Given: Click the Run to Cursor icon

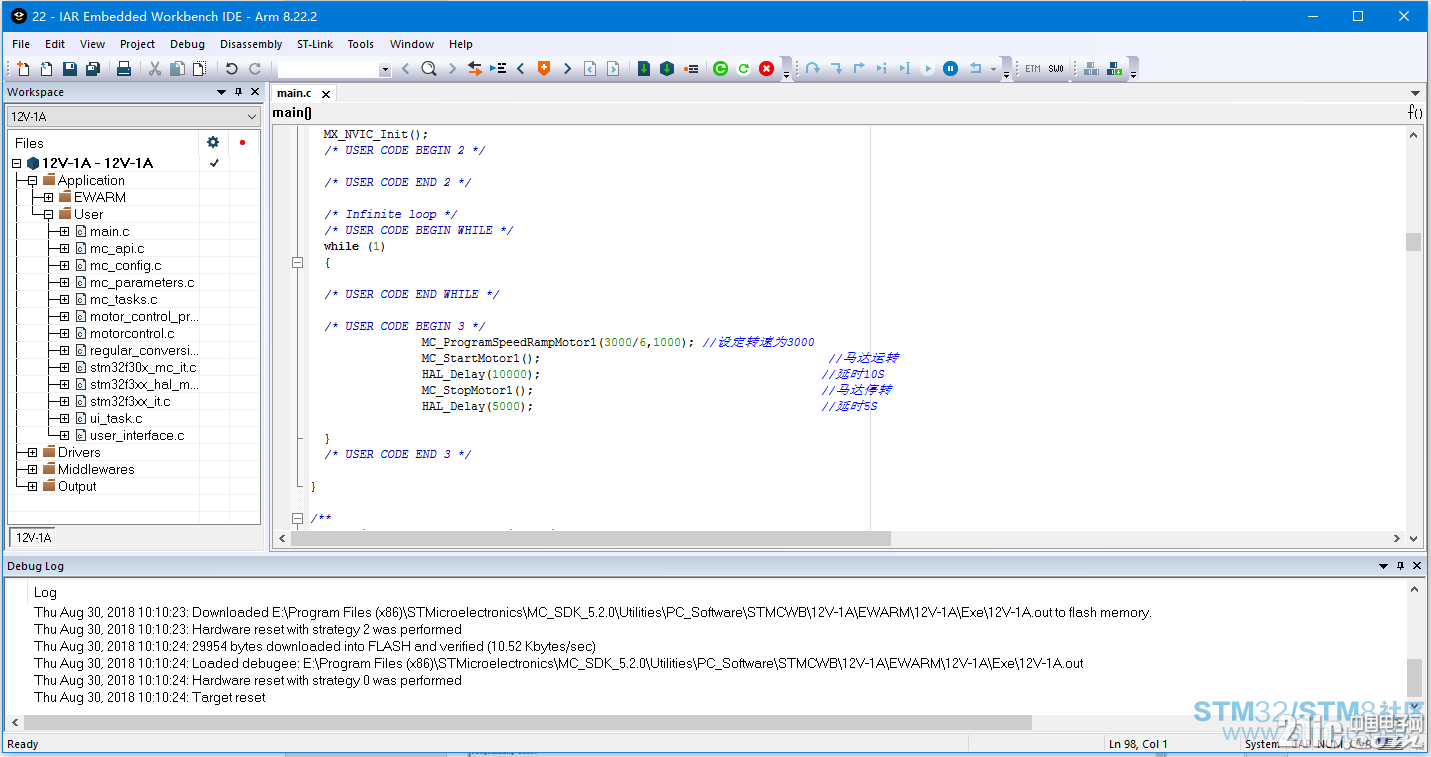Looking at the screenshot, I should pos(905,69).
